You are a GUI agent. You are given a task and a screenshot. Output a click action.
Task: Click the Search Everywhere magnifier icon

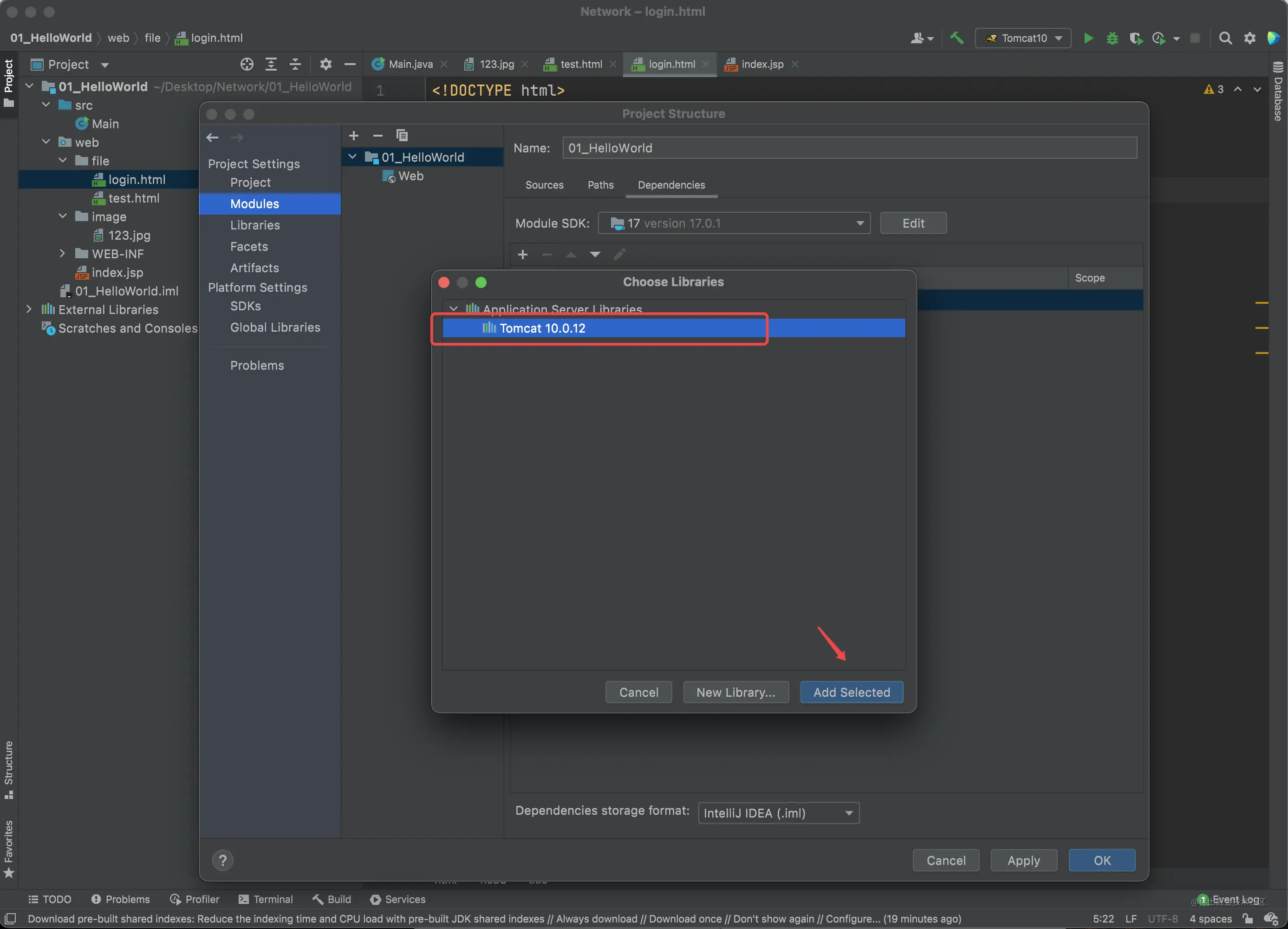click(1225, 38)
